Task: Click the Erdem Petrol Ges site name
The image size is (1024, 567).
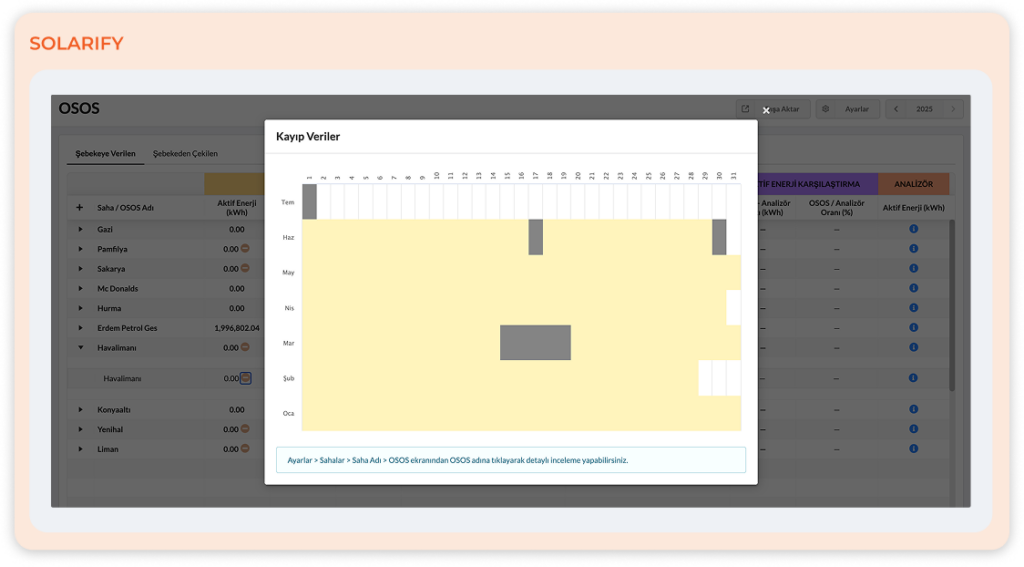Action: 127,328
